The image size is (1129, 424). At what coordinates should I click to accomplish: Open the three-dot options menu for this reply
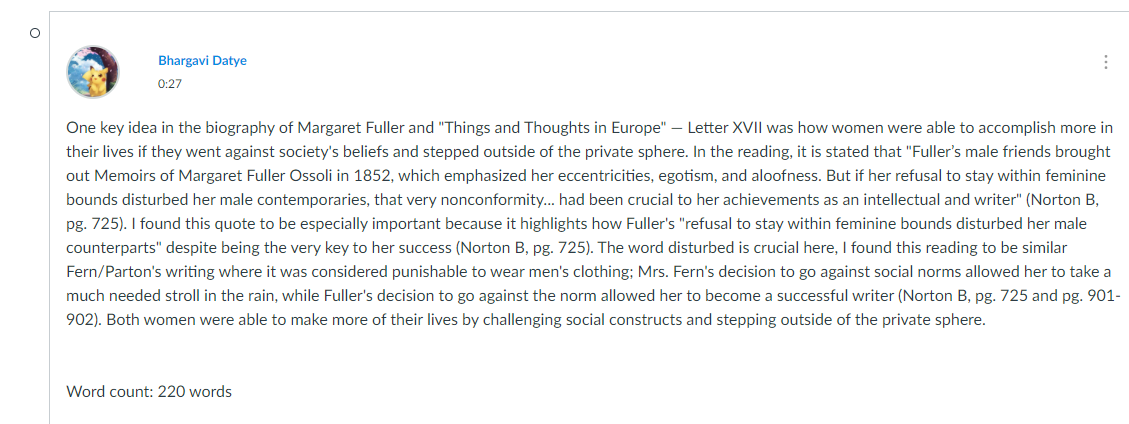pos(1105,62)
